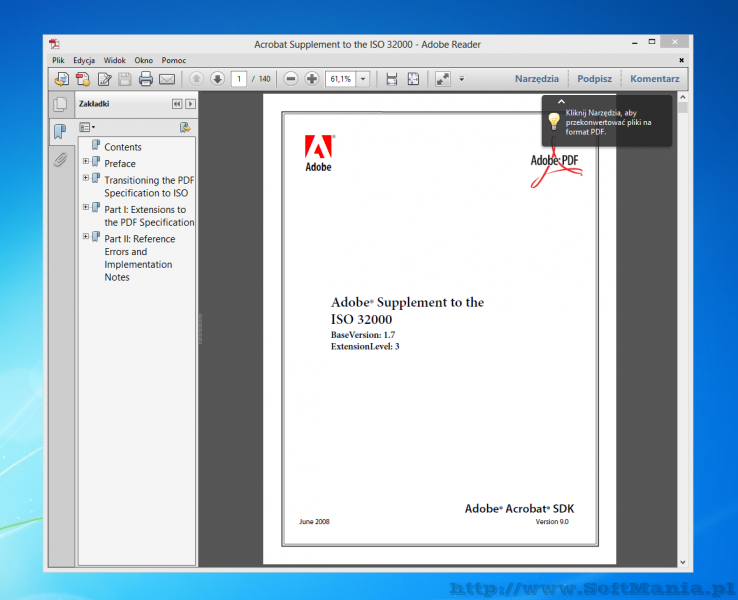The height and width of the screenshot is (600, 738).
Task: Toggle read mode expand icon
Action: pyautogui.click(x=443, y=79)
